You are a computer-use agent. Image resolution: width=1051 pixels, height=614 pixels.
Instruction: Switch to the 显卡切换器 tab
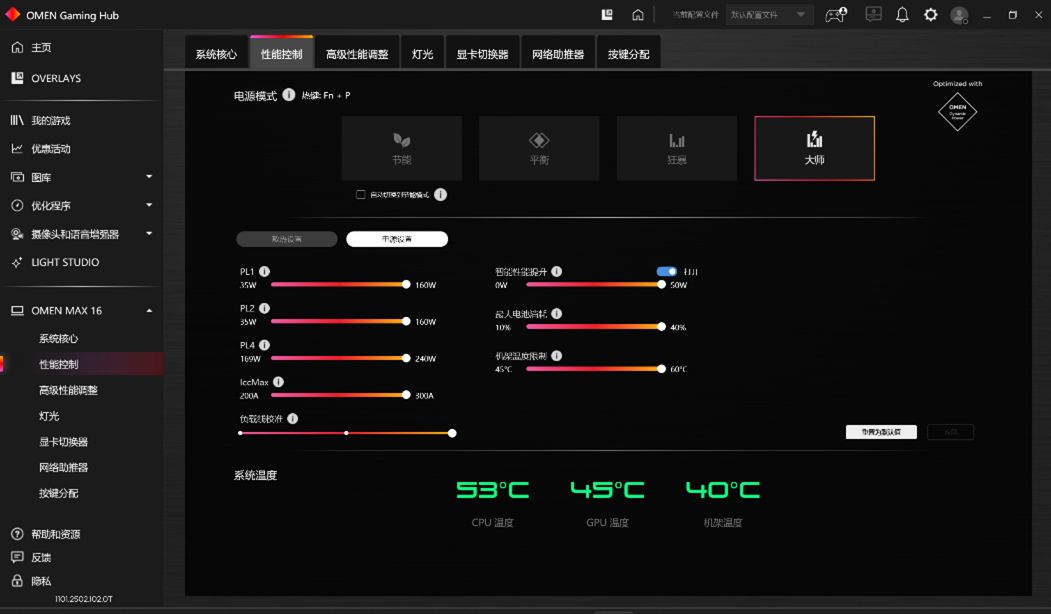(483, 53)
